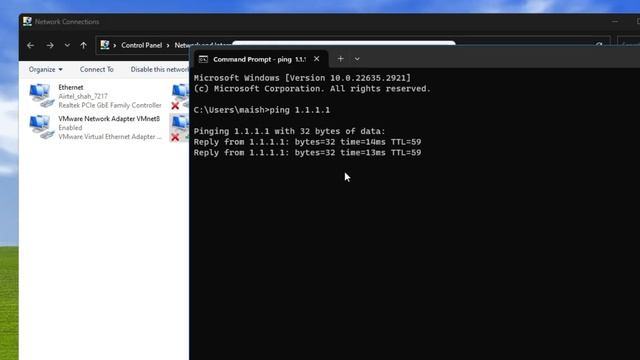Click Disable this network device button

160,69
